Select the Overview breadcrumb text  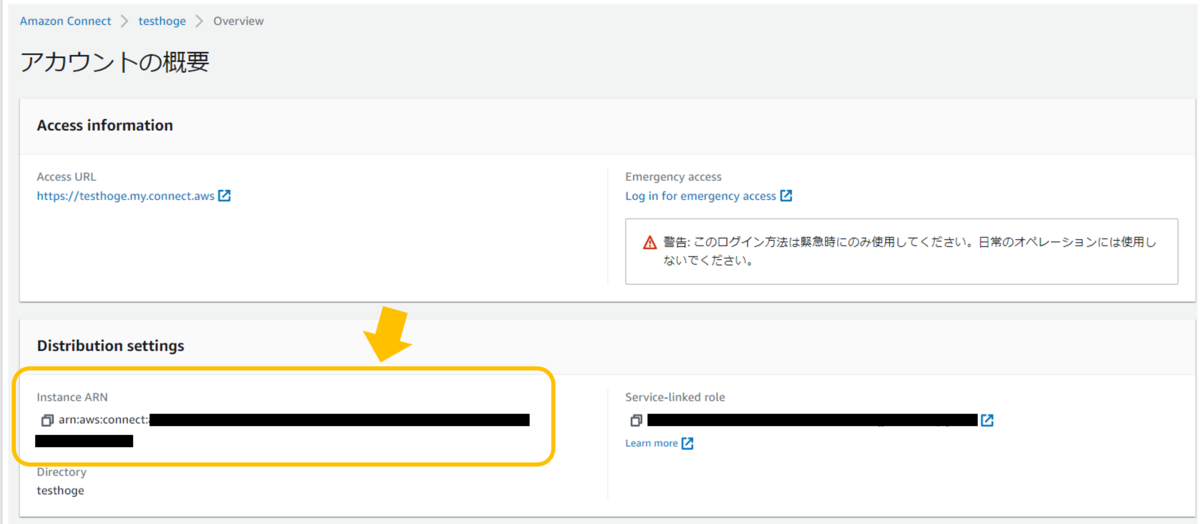(x=239, y=21)
